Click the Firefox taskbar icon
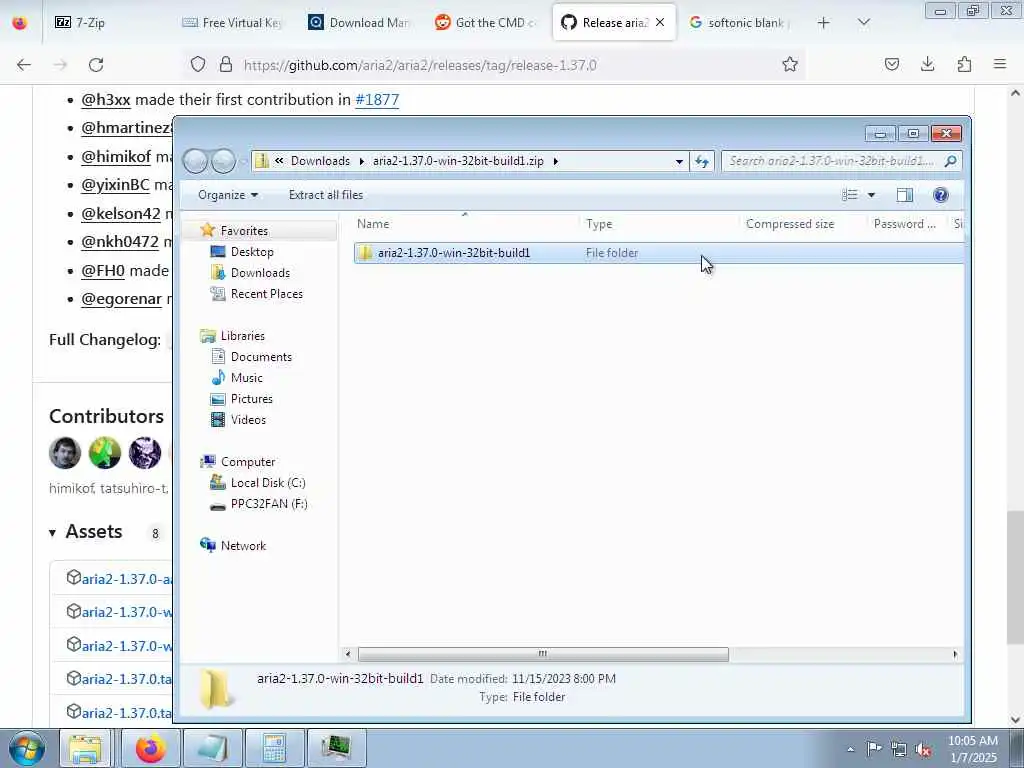 (150, 748)
